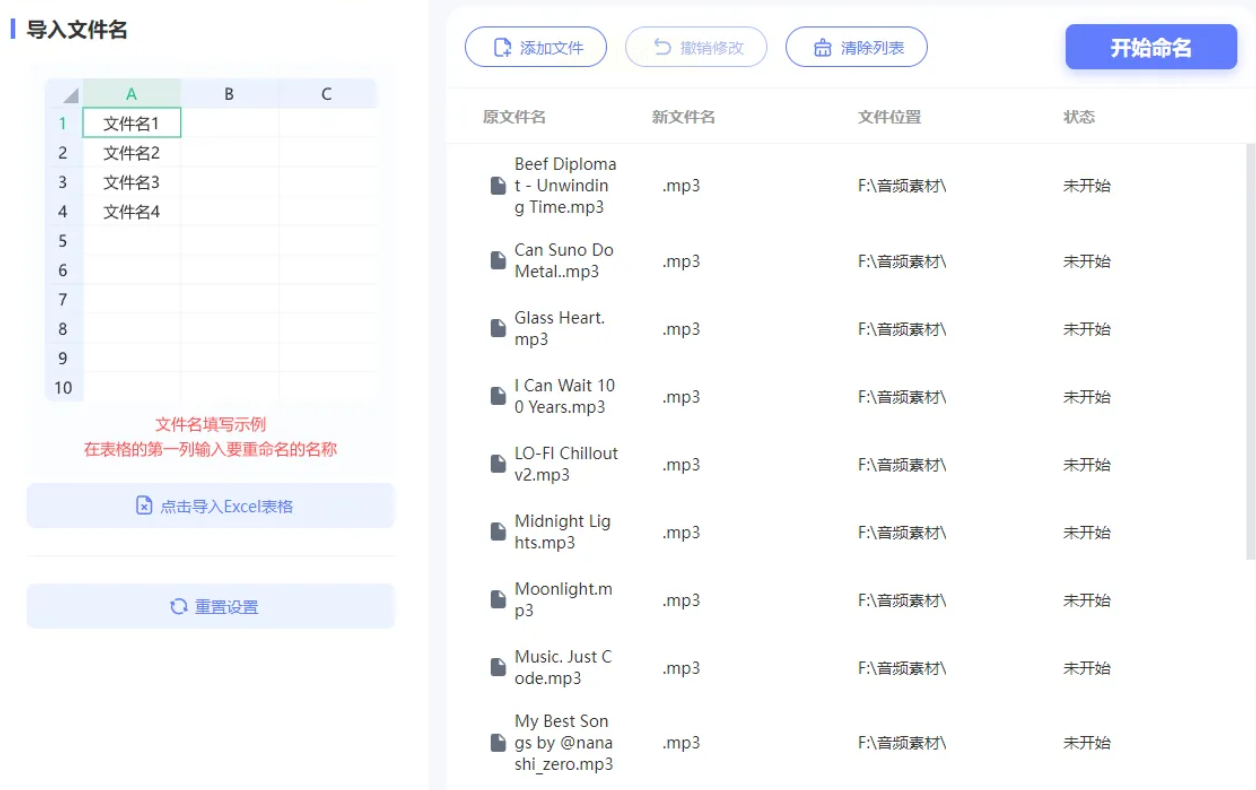
Task: Click the select-all triangle in spreadsheet corner
Action: coord(70,96)
